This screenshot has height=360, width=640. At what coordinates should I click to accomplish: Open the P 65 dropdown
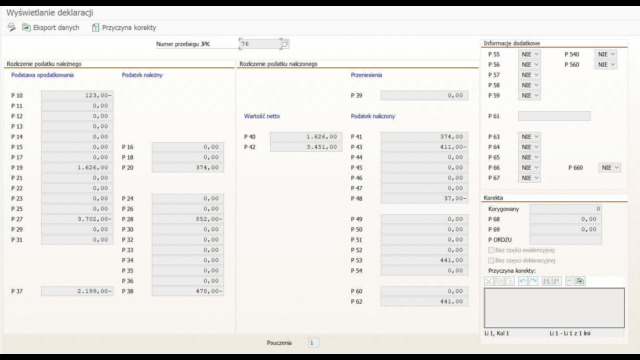click(529, 157)
